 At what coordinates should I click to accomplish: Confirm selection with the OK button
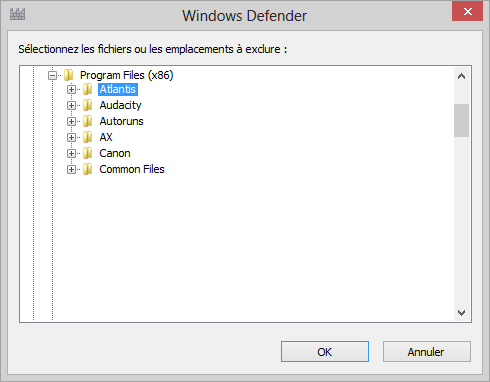click(325, 351)
